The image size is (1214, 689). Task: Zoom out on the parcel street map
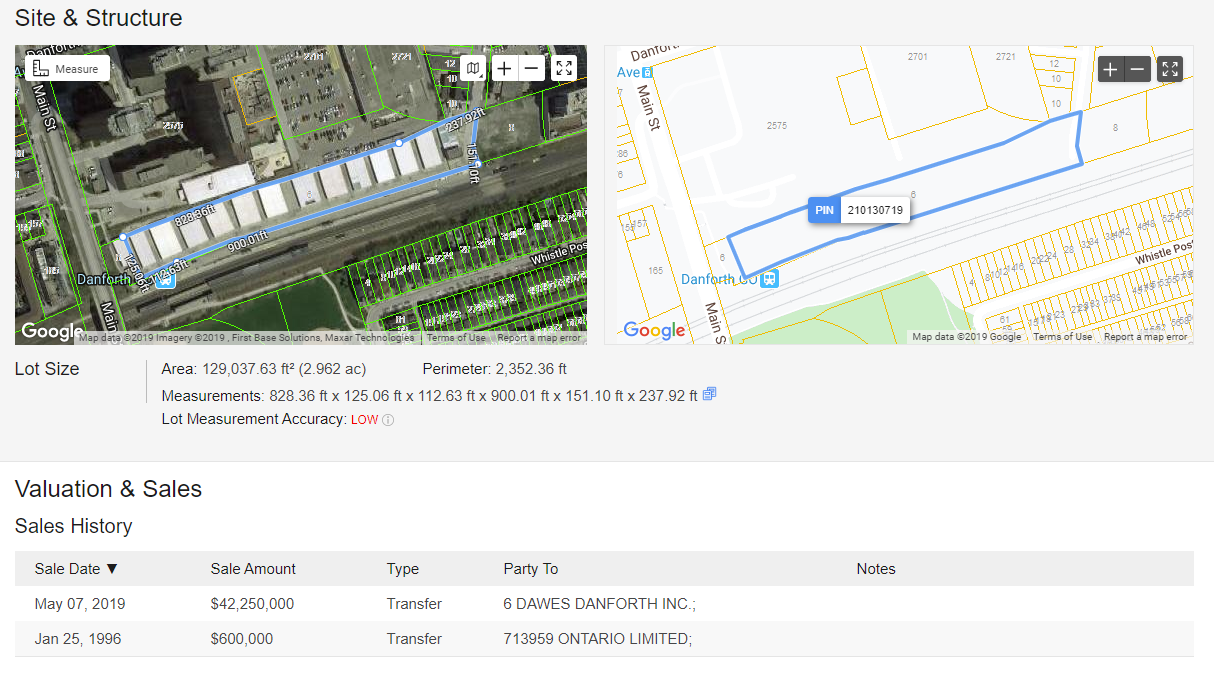pos(1137,69)
